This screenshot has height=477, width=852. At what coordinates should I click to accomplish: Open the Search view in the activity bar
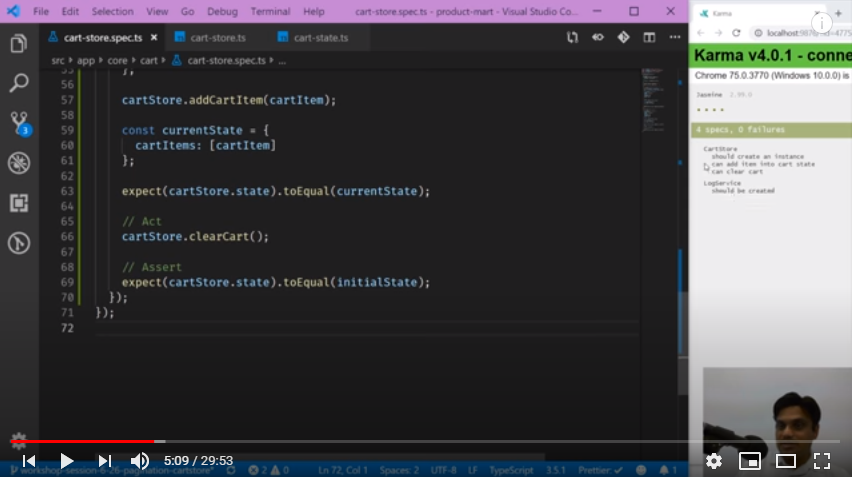pyautogui.click(x=18, y=82)
